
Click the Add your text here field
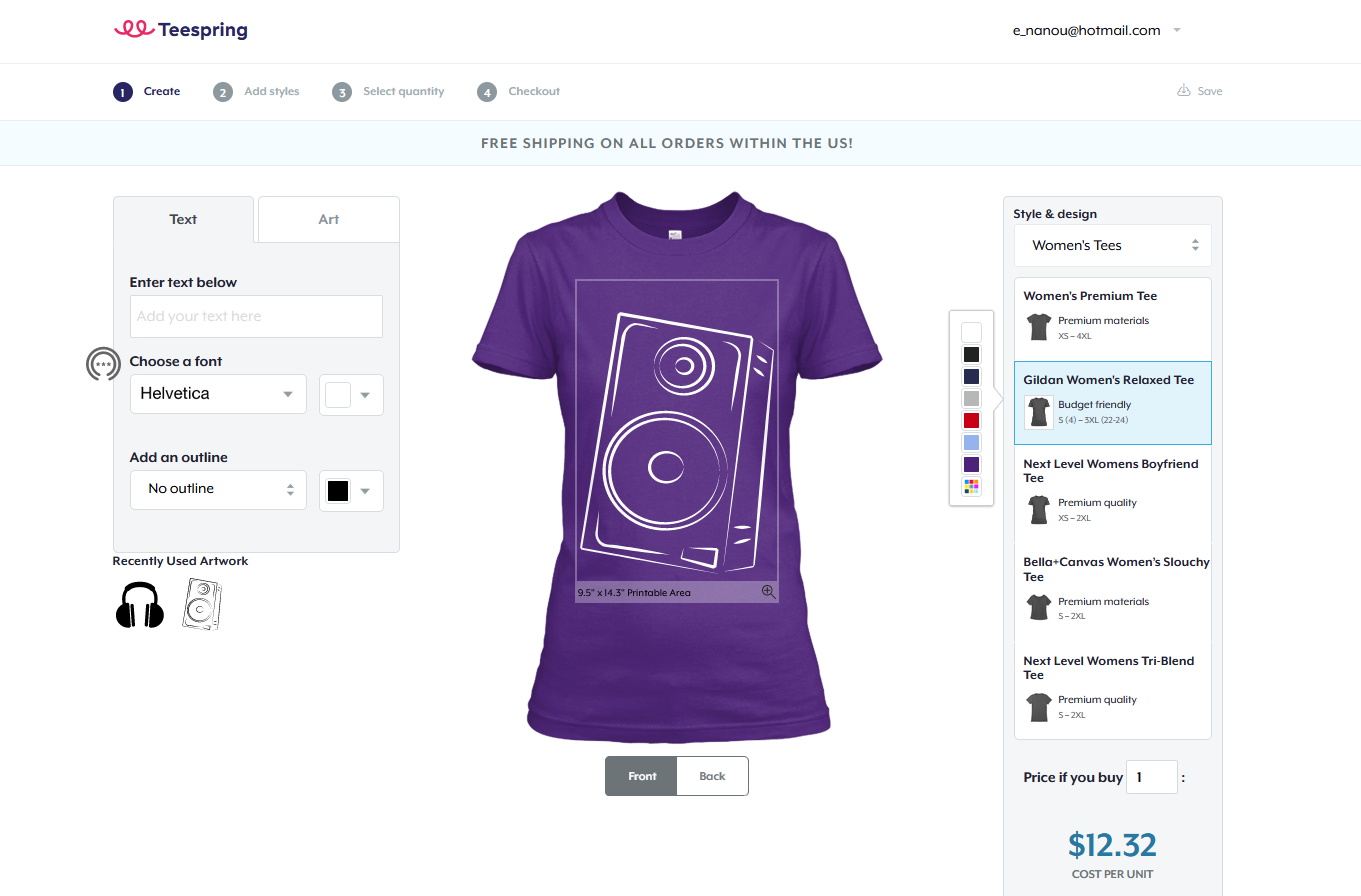256,317
